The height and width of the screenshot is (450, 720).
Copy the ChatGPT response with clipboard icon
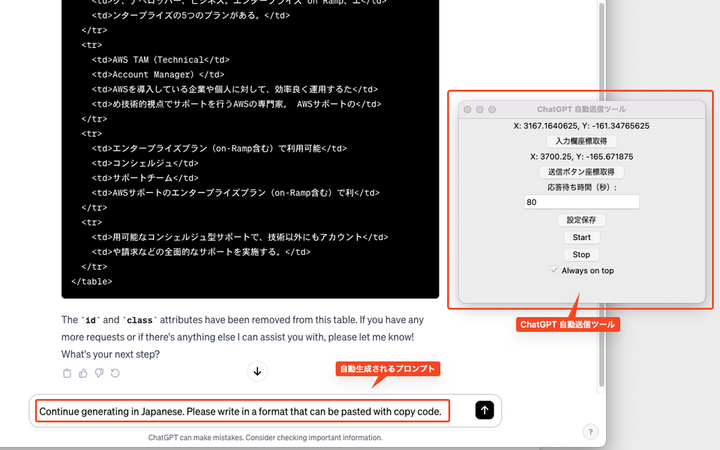point(67,373)
